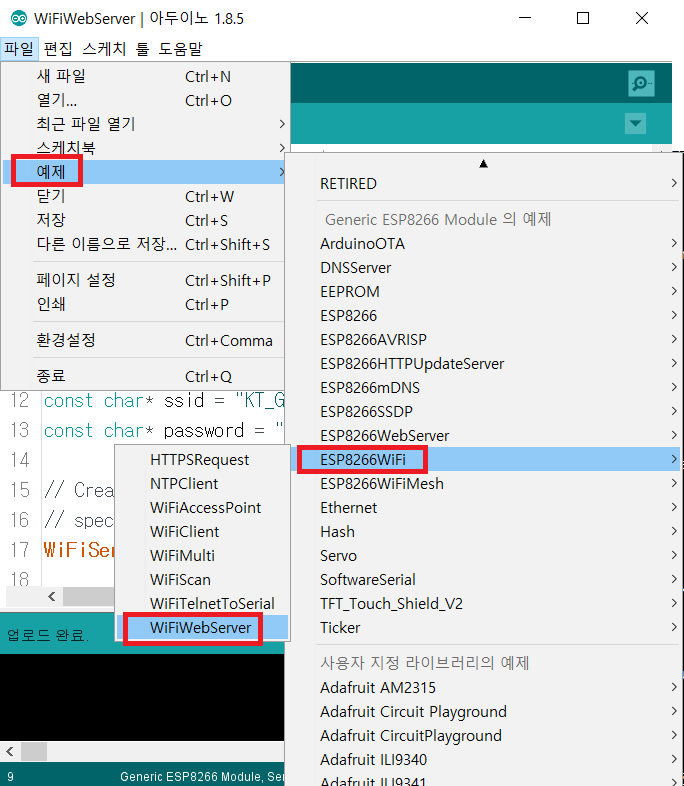
Task: Open the tab options dropdown arrow
Action: (x=635, y=123)
